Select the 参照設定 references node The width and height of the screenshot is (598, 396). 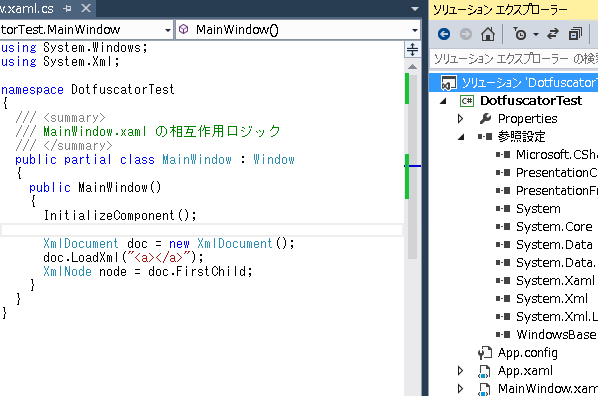(521, 137)
